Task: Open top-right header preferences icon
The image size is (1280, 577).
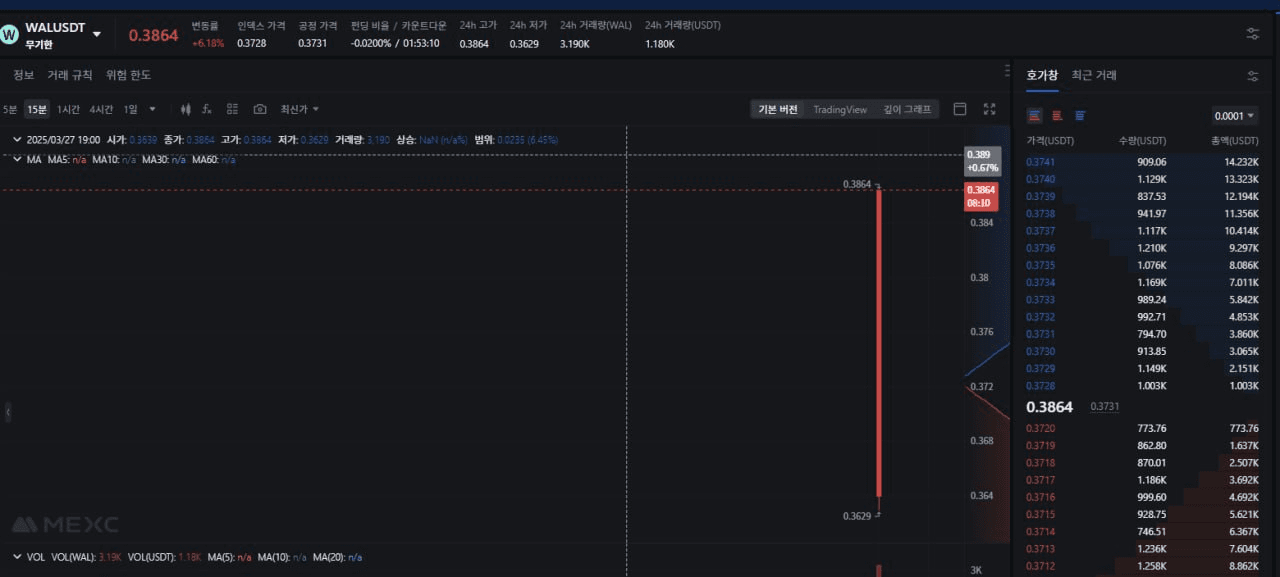Action: click(1253, 34)
